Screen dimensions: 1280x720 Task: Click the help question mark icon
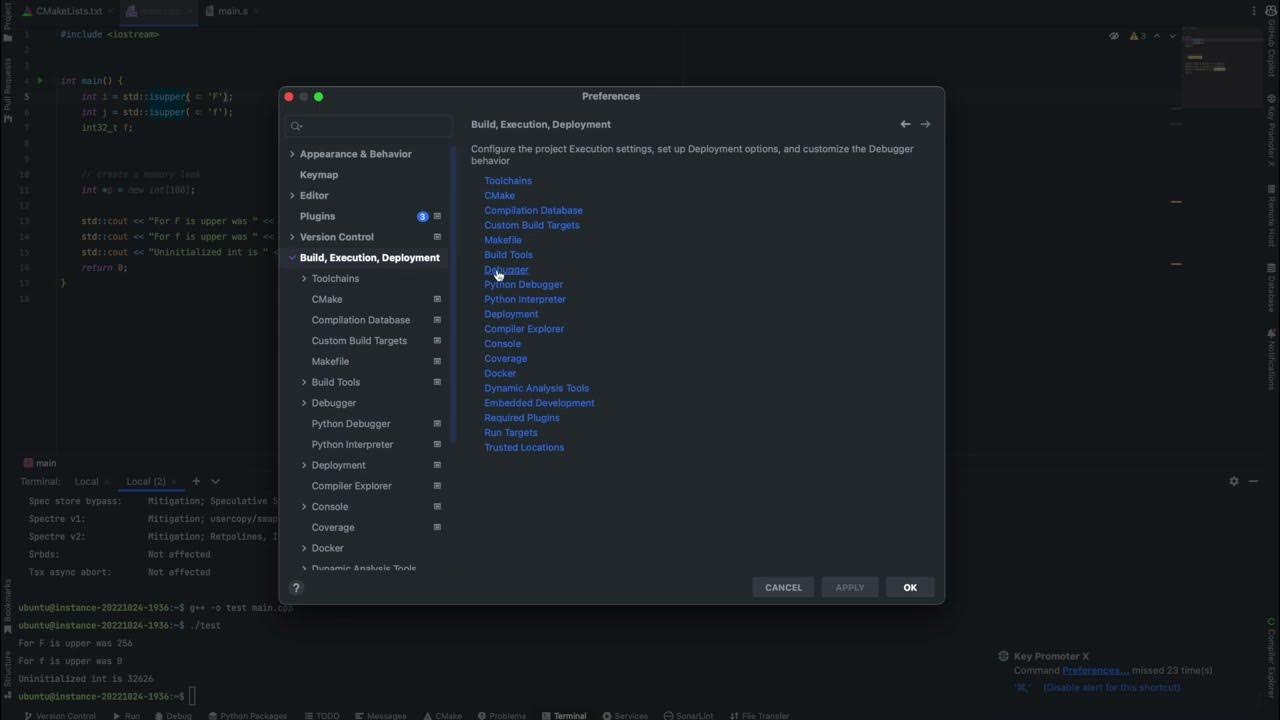(x=296, y=588)
